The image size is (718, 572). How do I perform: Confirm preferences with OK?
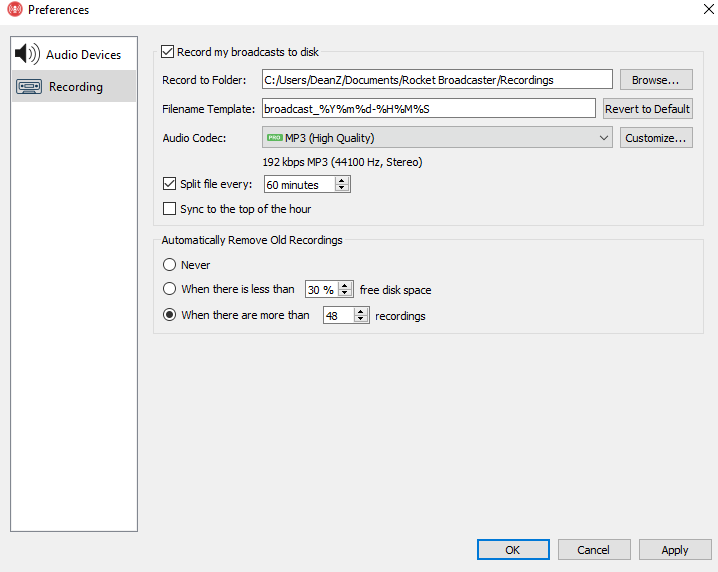point(513,550)
